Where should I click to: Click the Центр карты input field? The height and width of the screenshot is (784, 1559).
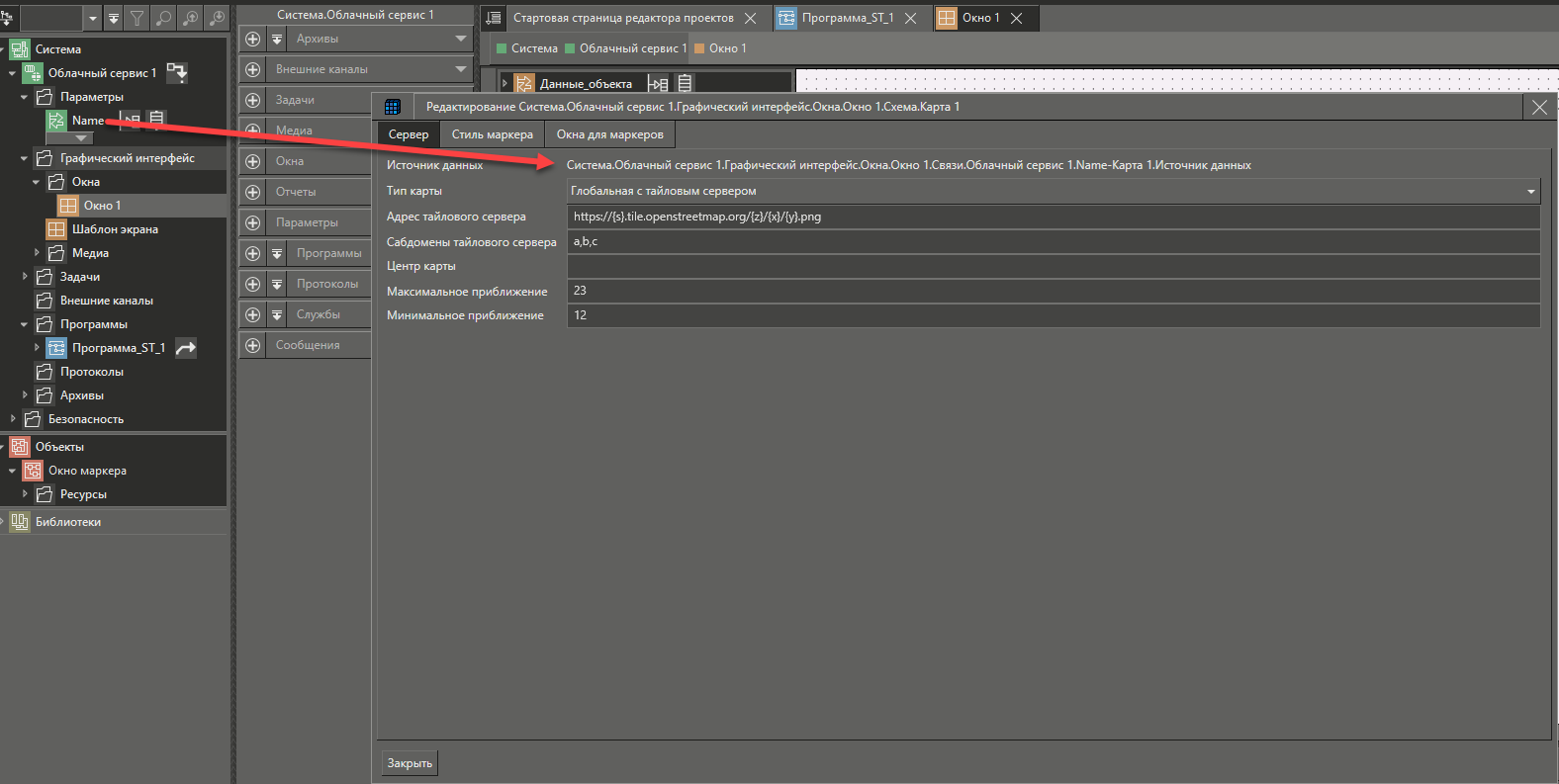pyautogui.click(x=1053, y=267)
